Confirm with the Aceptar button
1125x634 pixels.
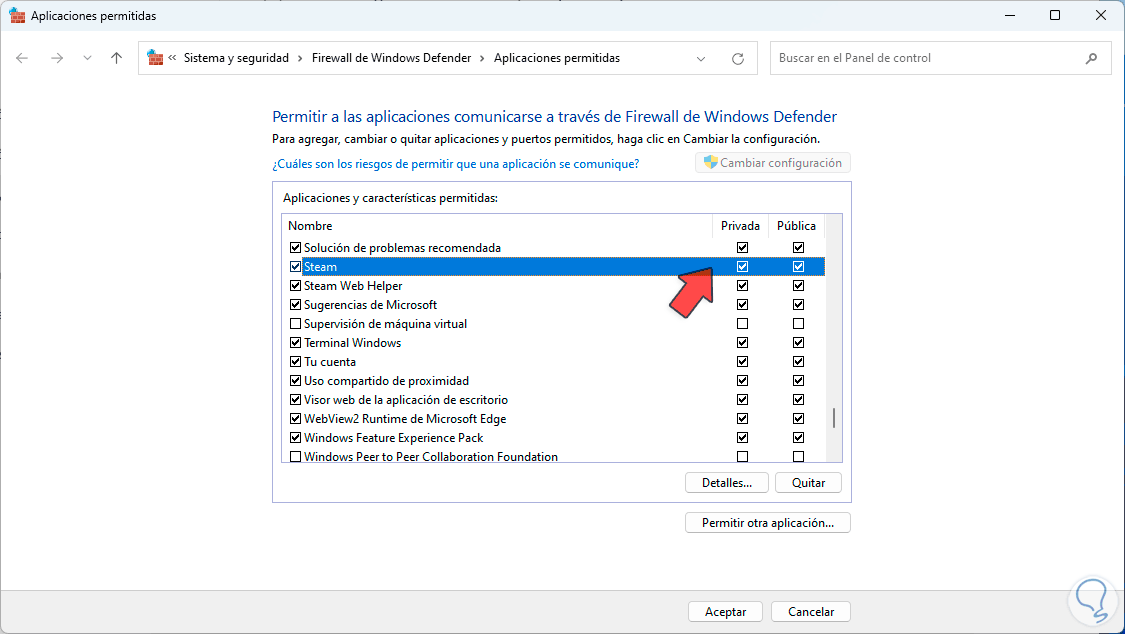[x=725, y=612]
